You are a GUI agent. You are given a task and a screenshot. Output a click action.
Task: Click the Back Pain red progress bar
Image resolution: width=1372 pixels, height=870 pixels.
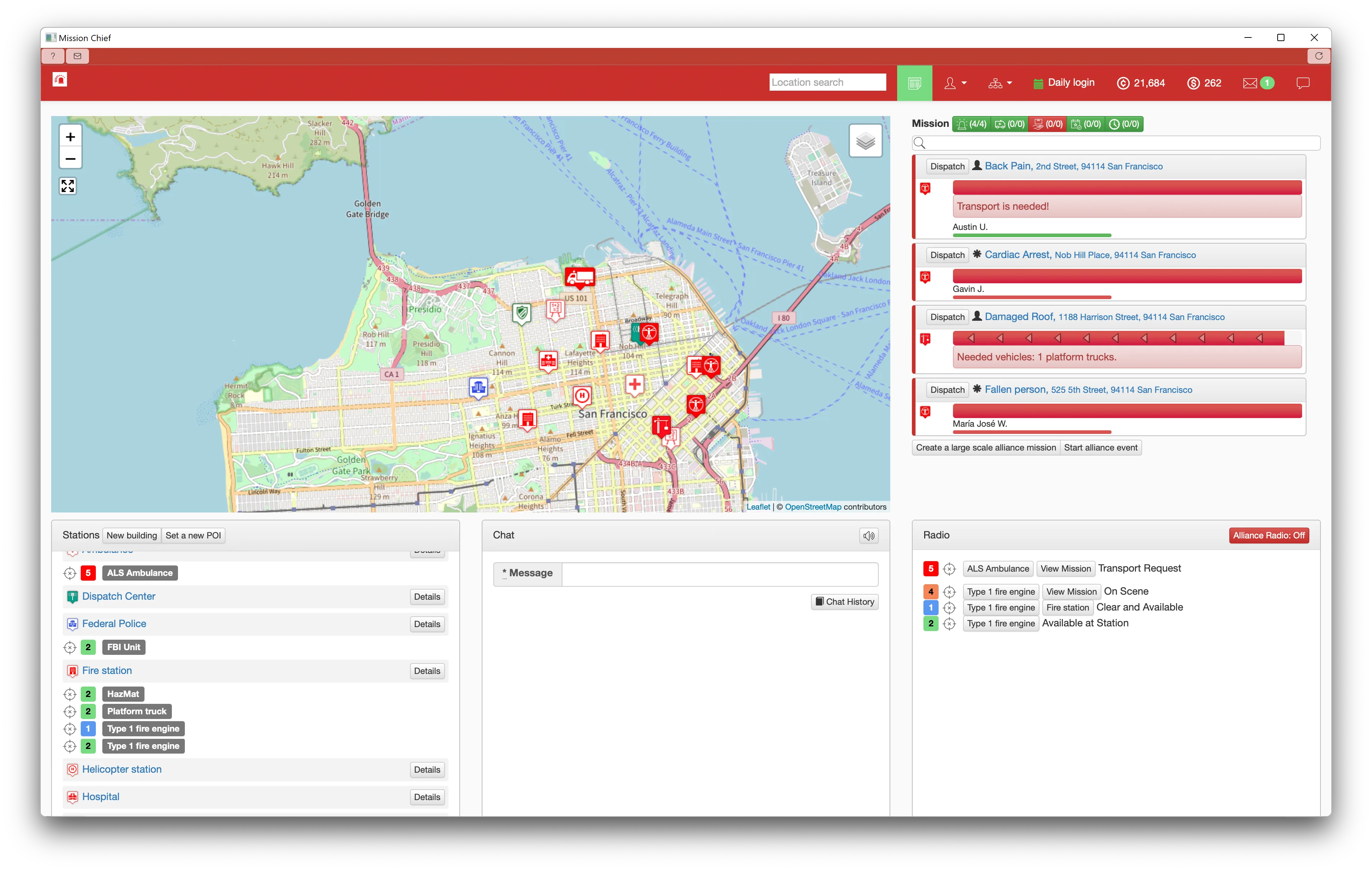point(1126,187)
